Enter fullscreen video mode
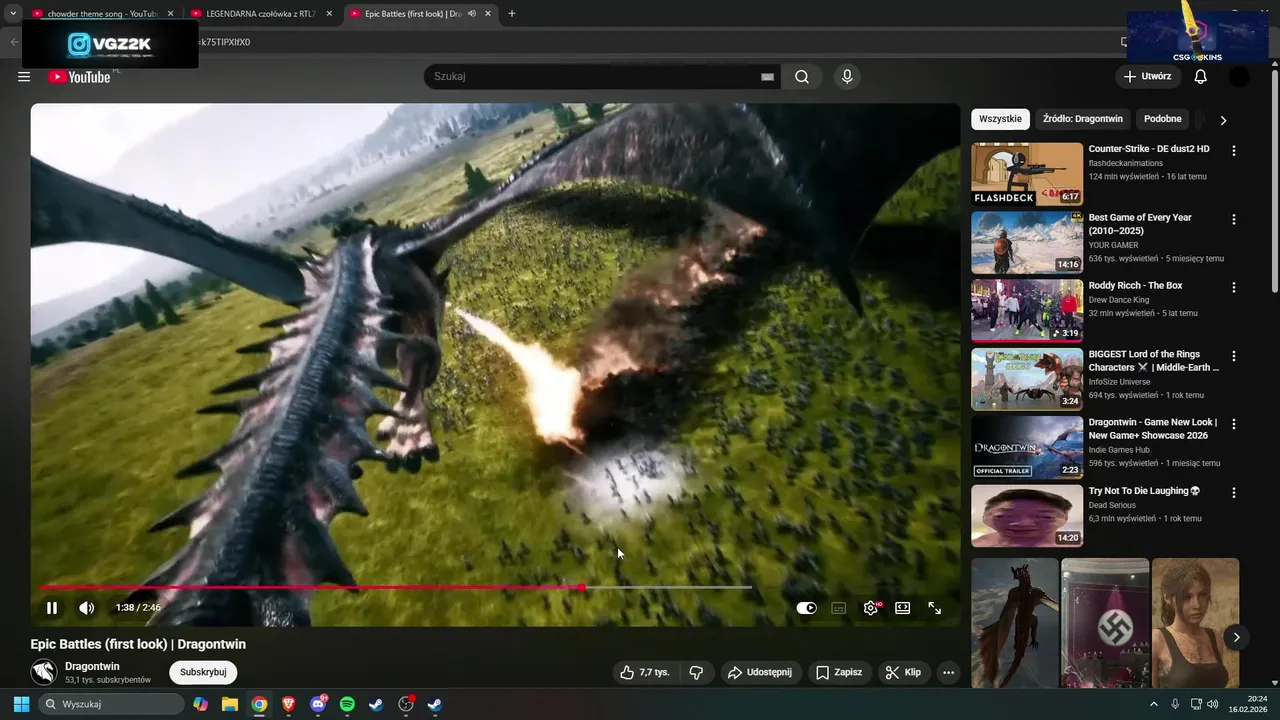 (935, 608)
